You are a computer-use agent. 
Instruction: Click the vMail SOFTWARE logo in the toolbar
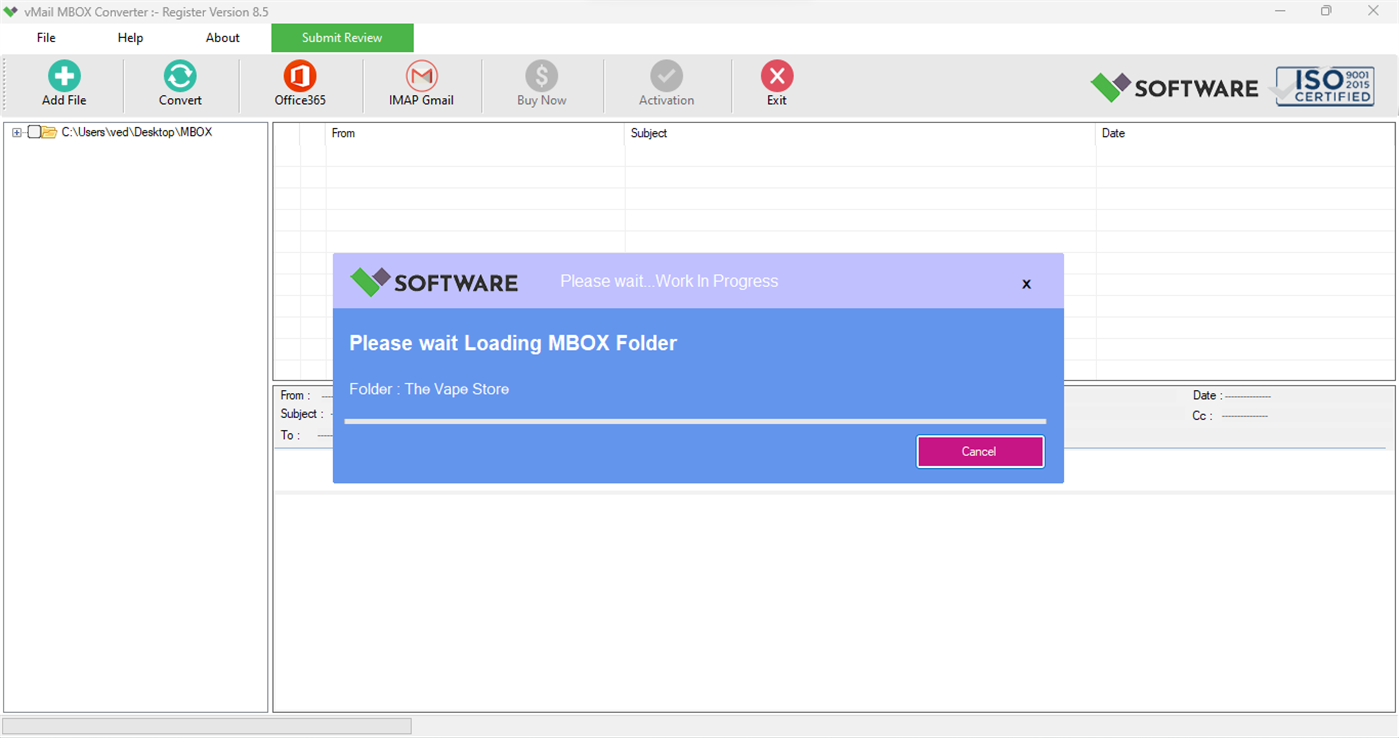click(1173, 87)
